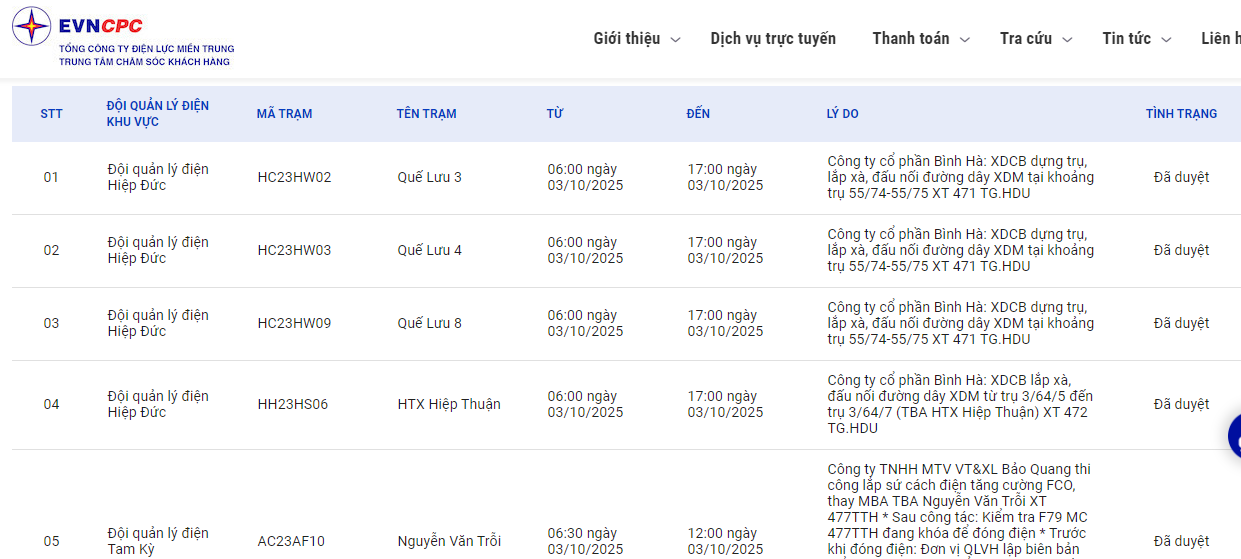Image resolution: width=1241 pixels, height=559 pixels.
Task: Expand the Thanh toán chevron arrow
Action: pyautogui.click(x=965, y=40)
